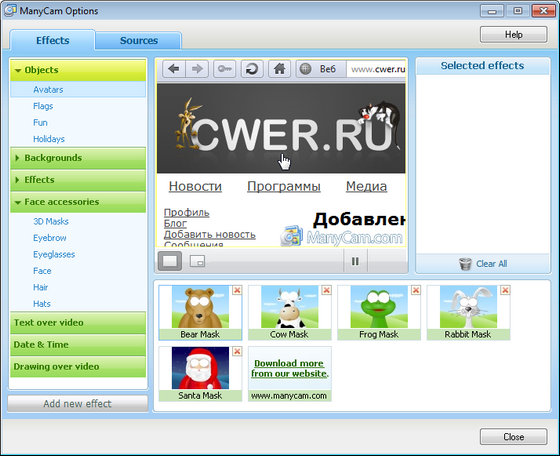This screenshot has height=456, width=560.
Task: Remove the Frog Mask via red X
Action: click(416, 290)
